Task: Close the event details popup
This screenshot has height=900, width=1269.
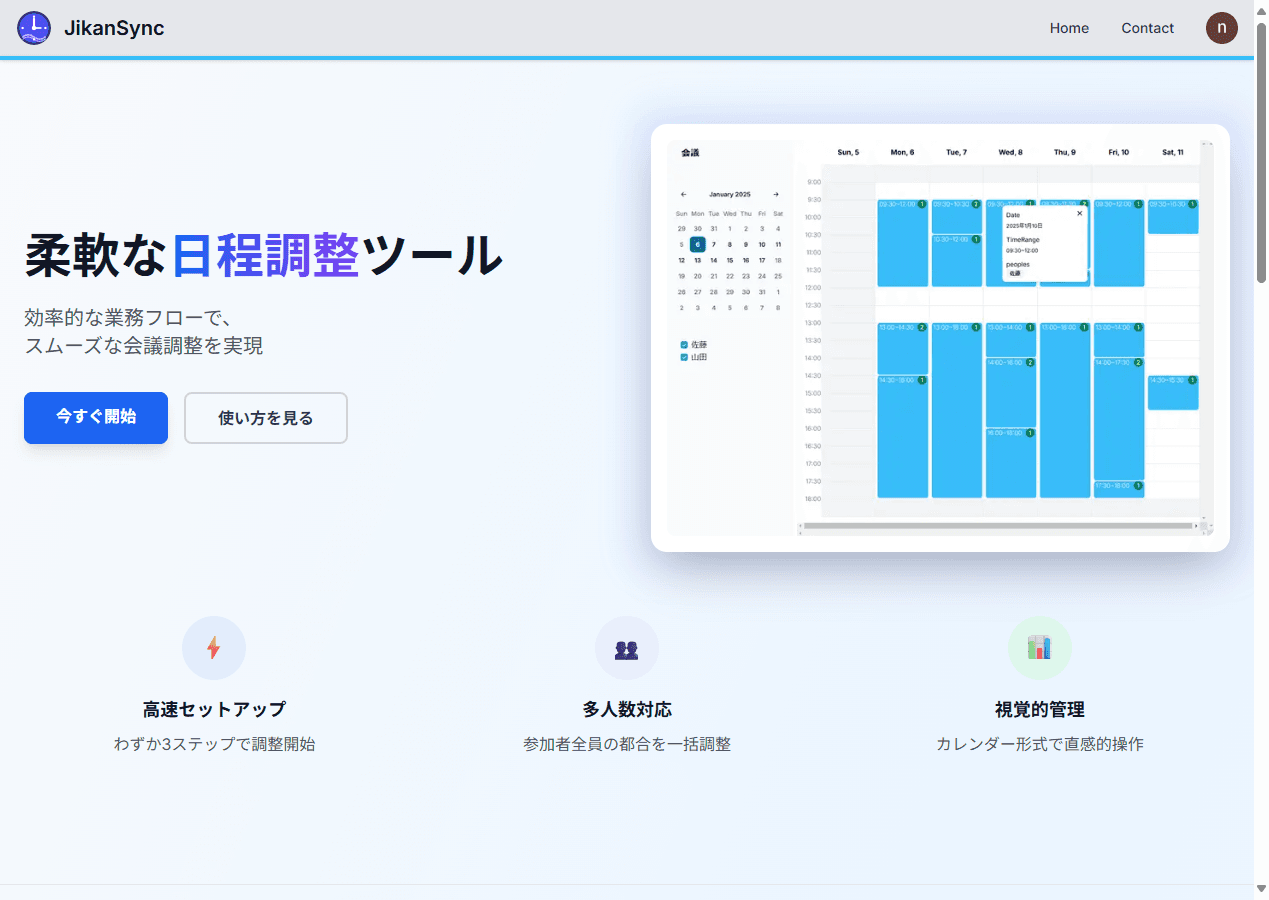Action: (x=1079, y=213)
